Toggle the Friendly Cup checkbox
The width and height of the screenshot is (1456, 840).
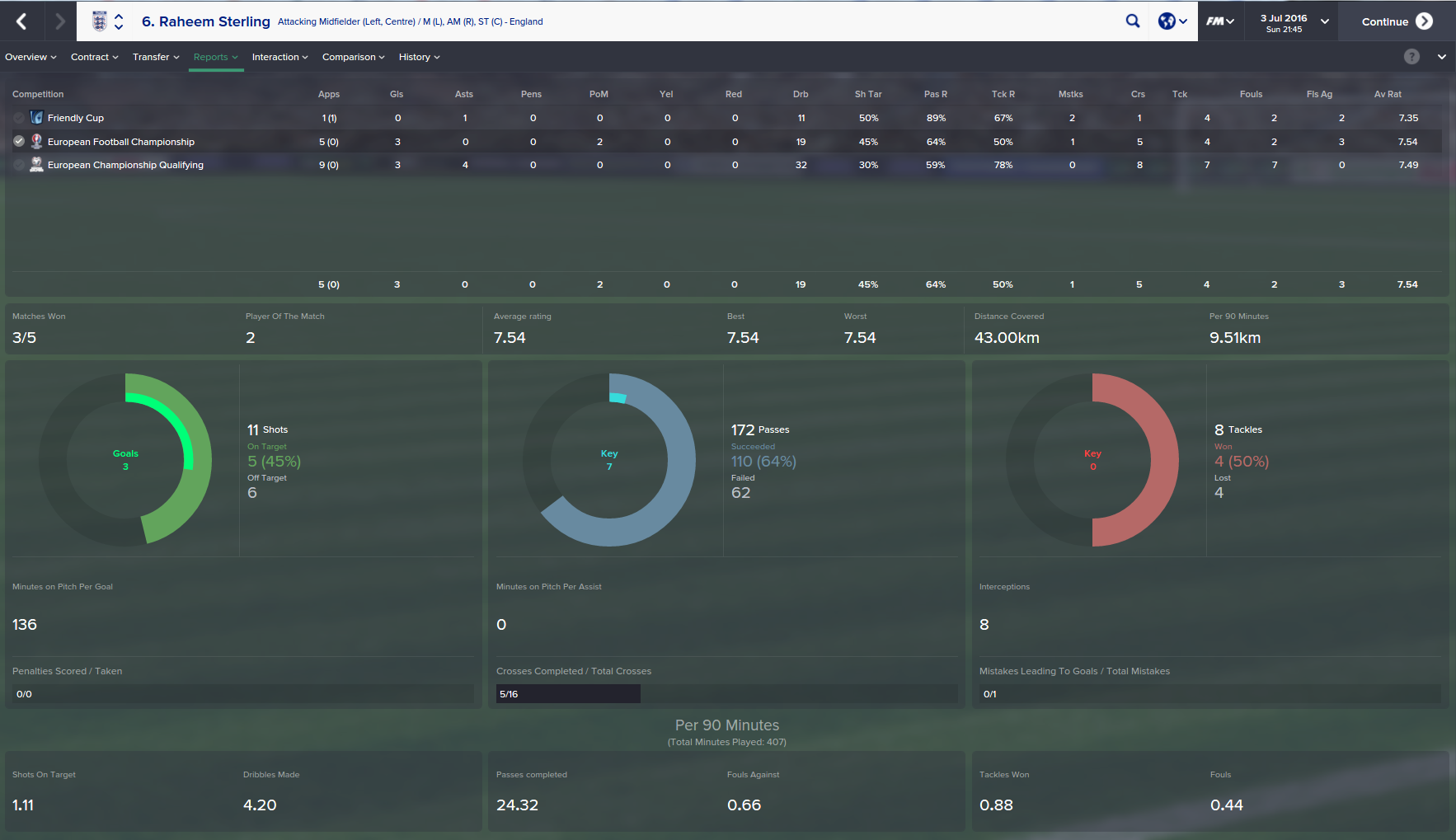(x=19, y=118)
